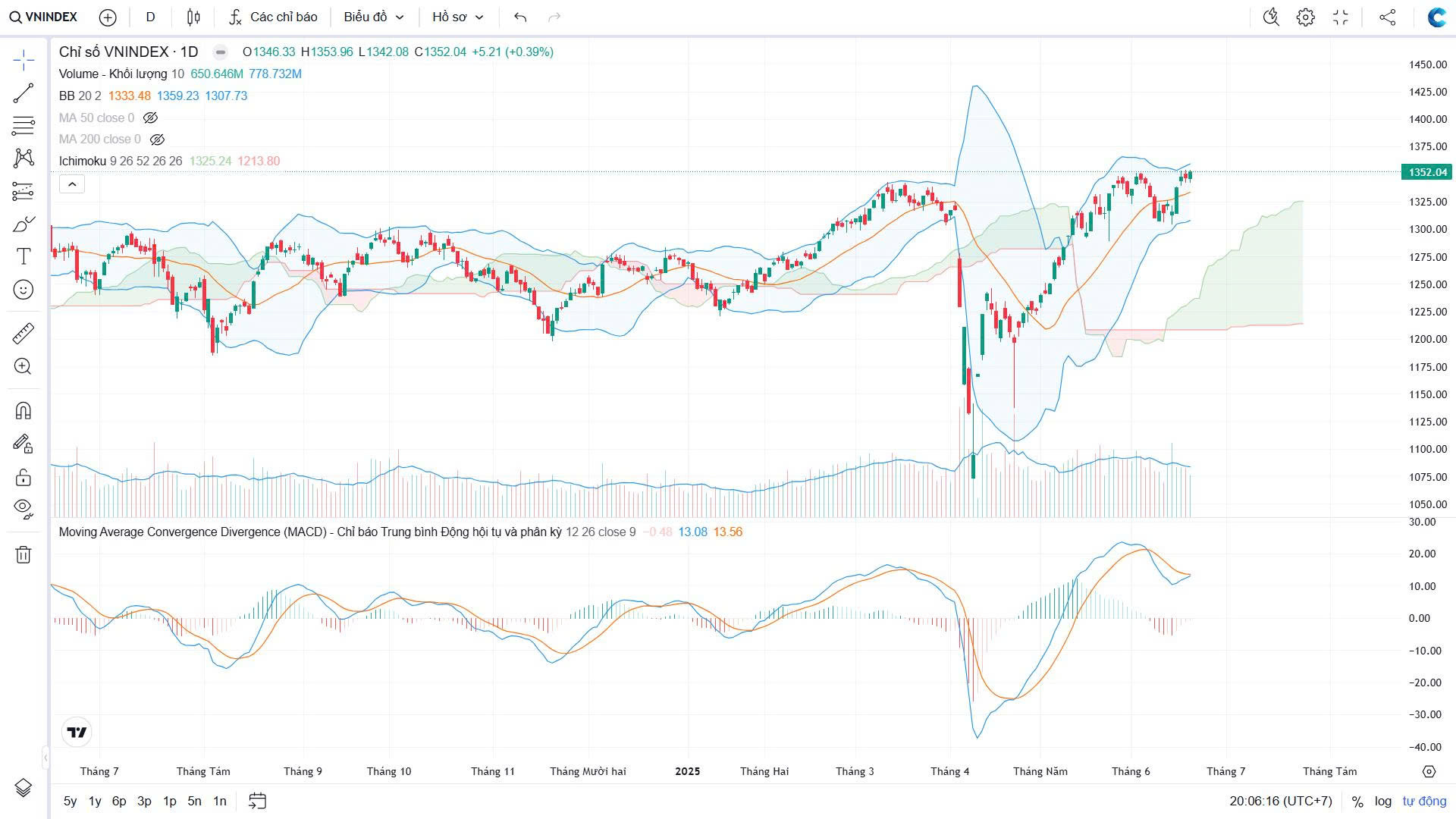Show hidden MA 50 indicator

150,118
